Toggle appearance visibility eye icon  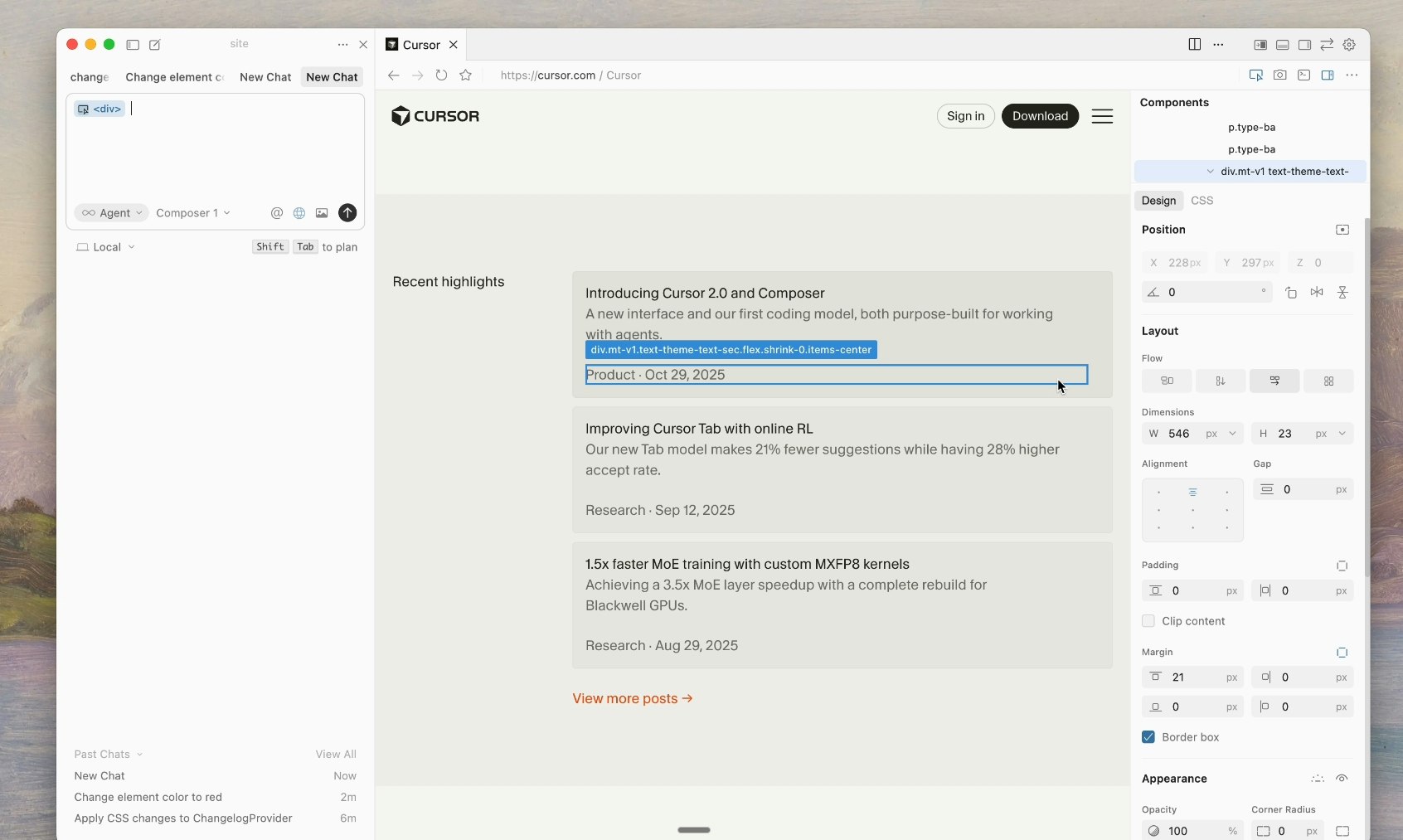click(x=1342, y=779)
